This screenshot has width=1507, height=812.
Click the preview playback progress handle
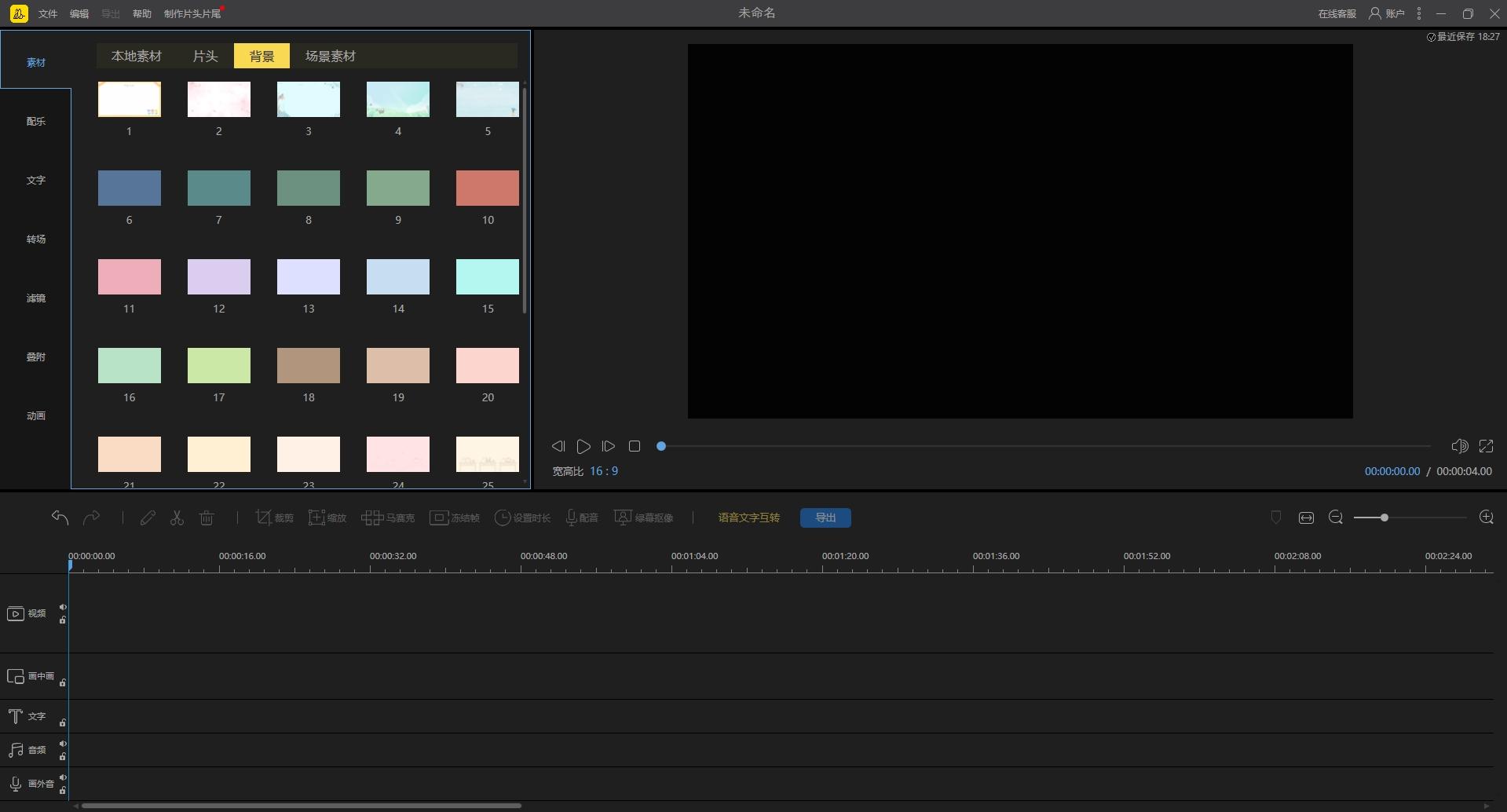[661, 446]
